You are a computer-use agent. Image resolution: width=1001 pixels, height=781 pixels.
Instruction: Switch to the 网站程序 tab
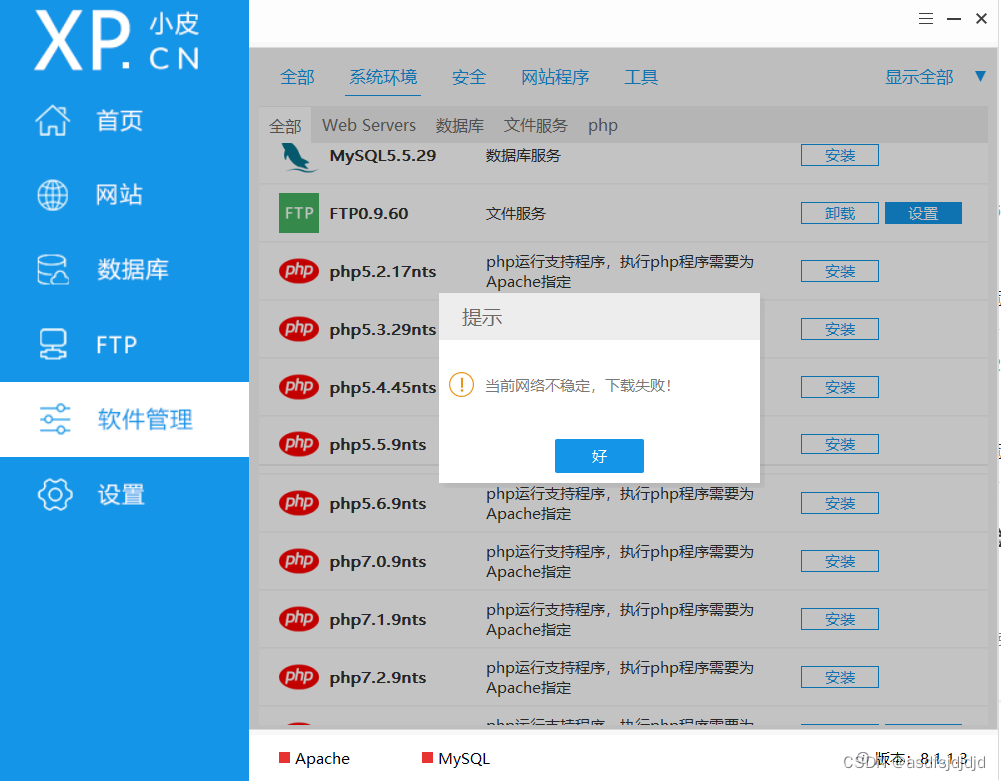pos(555,77)
